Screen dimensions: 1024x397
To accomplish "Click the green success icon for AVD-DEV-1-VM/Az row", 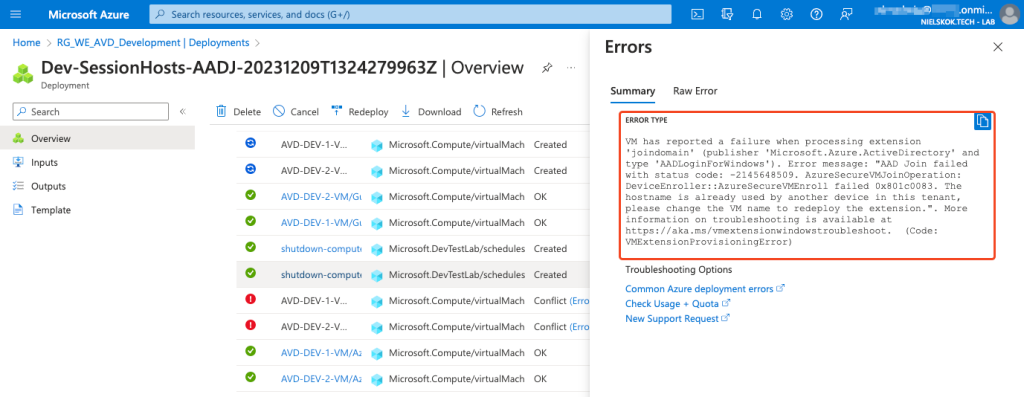I will click(x=250, y=351).
